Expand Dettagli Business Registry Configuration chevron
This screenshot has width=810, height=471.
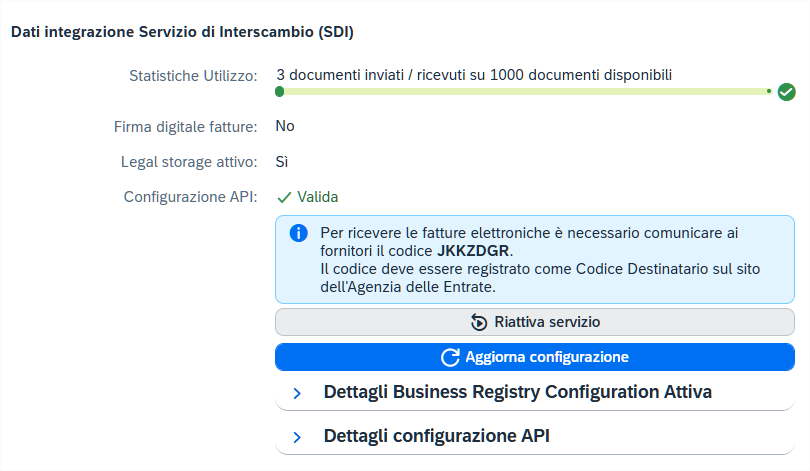[x=297, y=394]
